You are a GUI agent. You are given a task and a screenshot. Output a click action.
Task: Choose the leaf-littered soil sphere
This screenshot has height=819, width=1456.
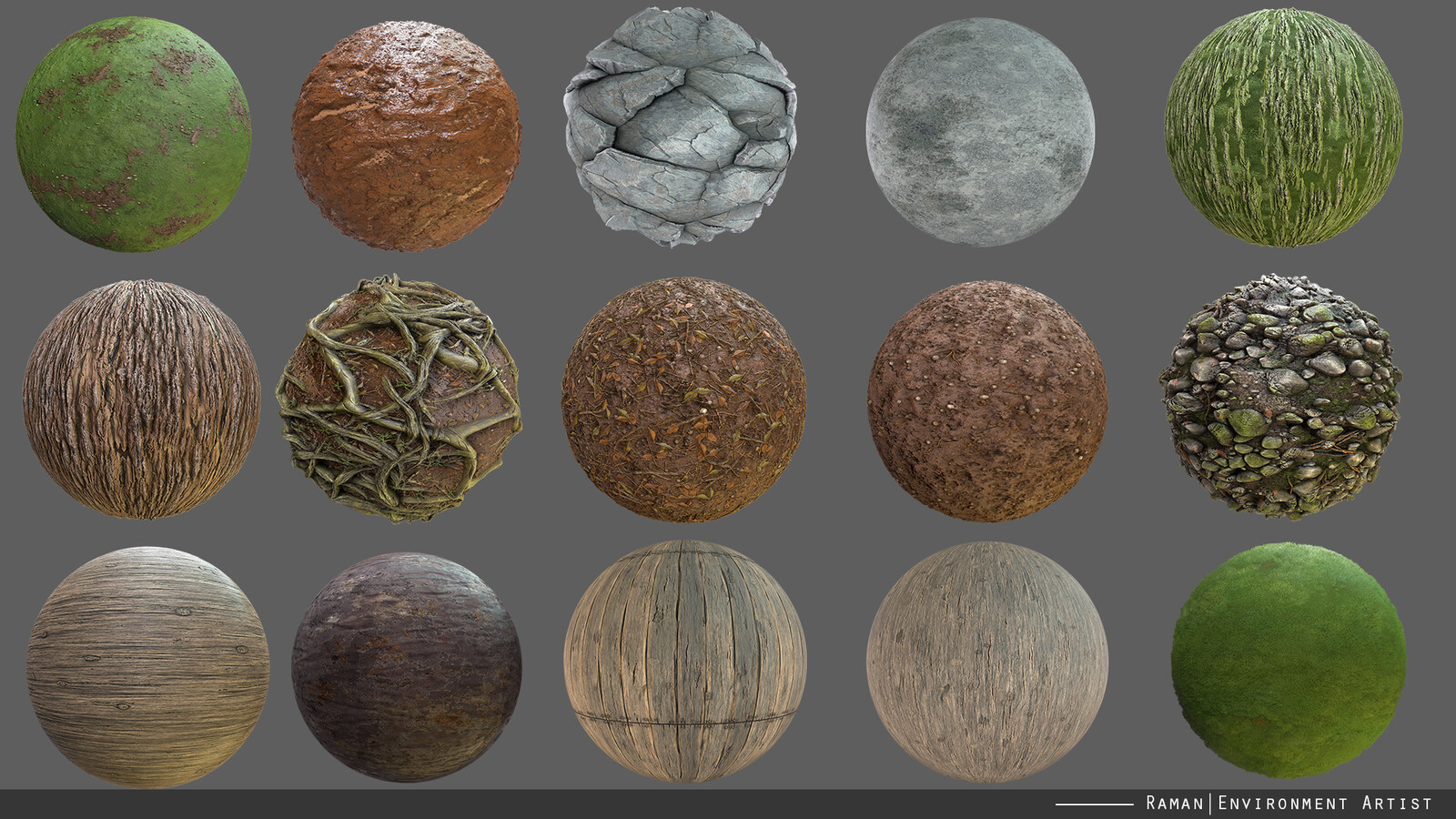coord(683,399)
